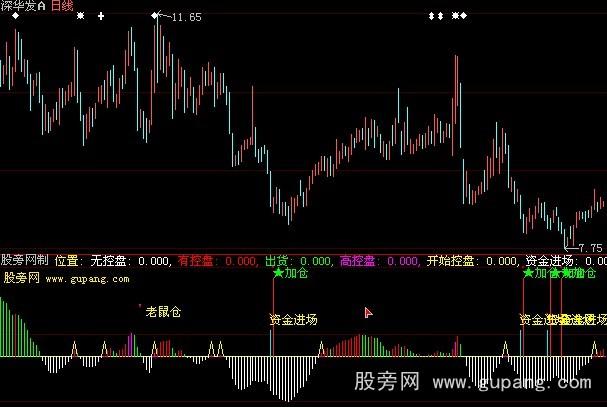Click the stock name 深华发A
The width and height of the screenshot is (607, 407).
point(23,5)
